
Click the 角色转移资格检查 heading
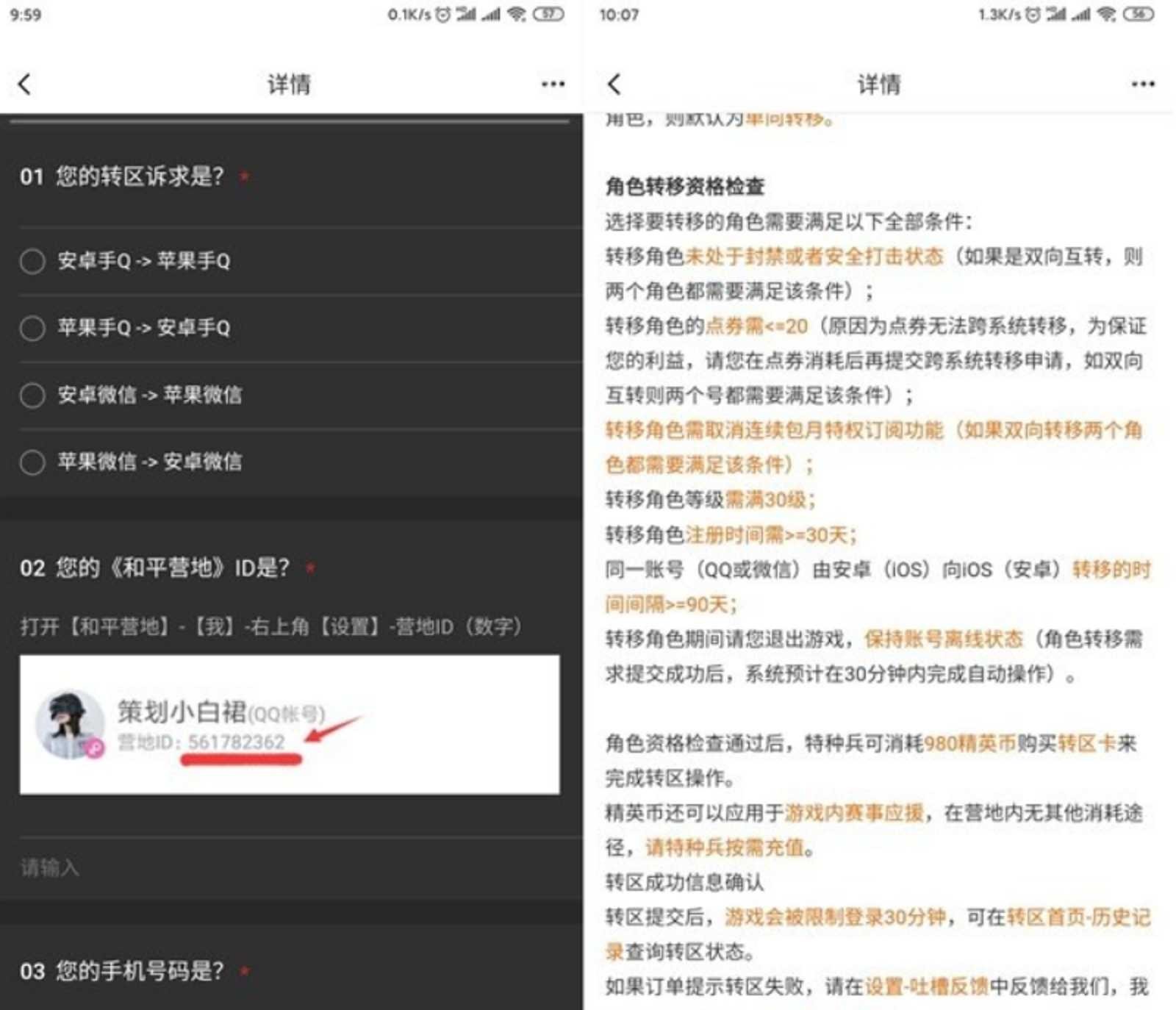point(685,187)
